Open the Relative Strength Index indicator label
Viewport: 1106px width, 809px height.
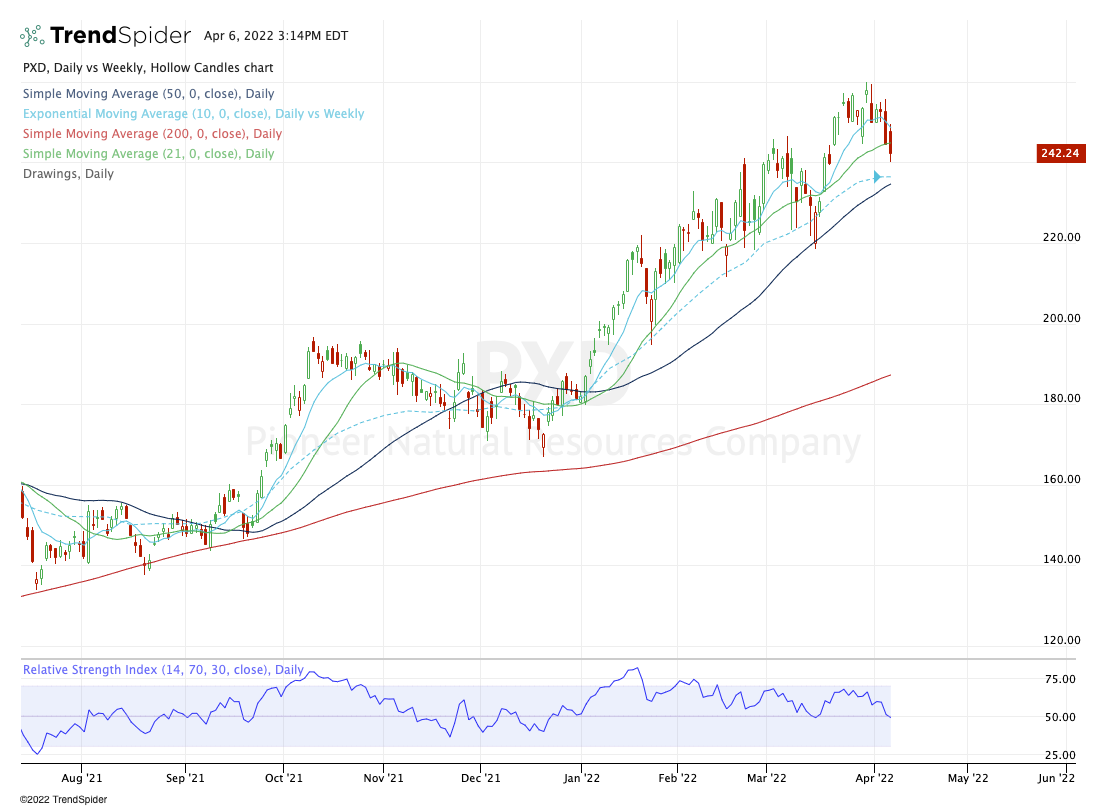coord(163,670)
